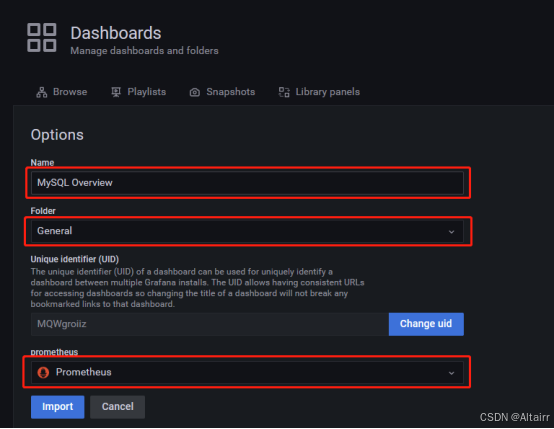Click the Import button
554x429 pixels.
pyautogui.click(x=58, y=407)
